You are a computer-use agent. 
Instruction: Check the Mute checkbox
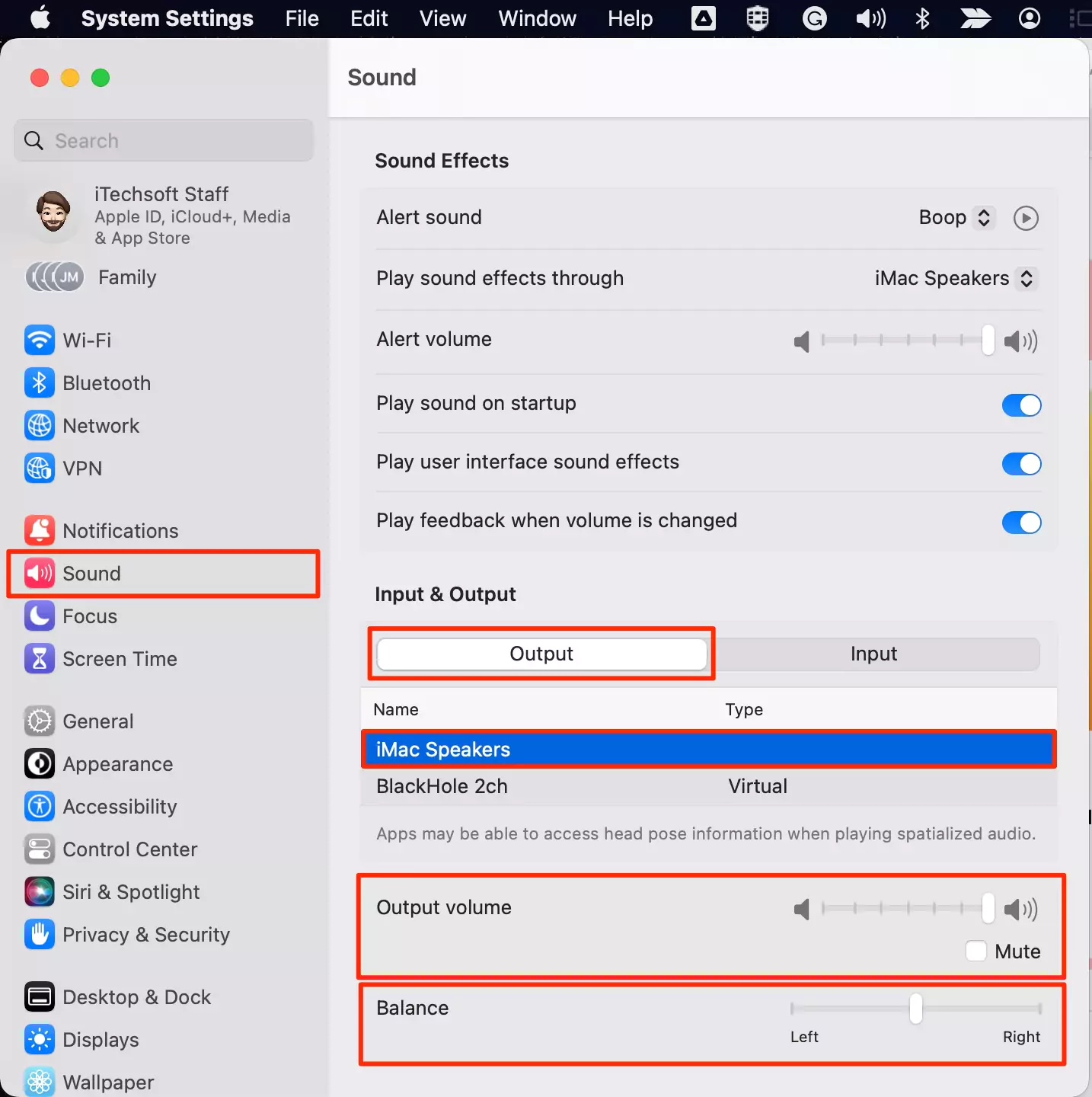click(975, 951)
